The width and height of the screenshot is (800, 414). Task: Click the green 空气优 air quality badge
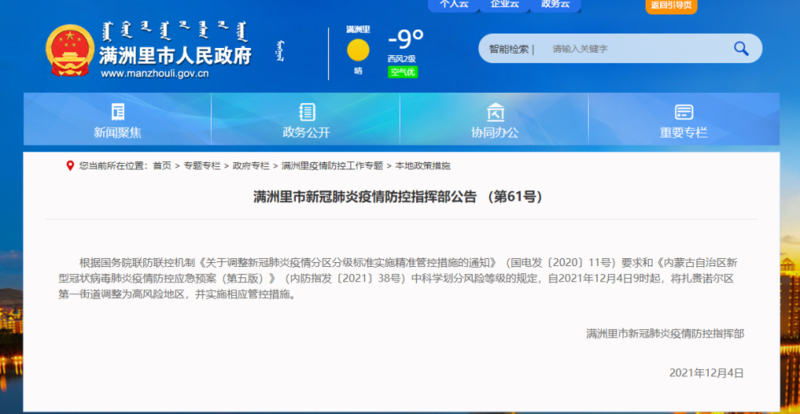click(403, 72)
